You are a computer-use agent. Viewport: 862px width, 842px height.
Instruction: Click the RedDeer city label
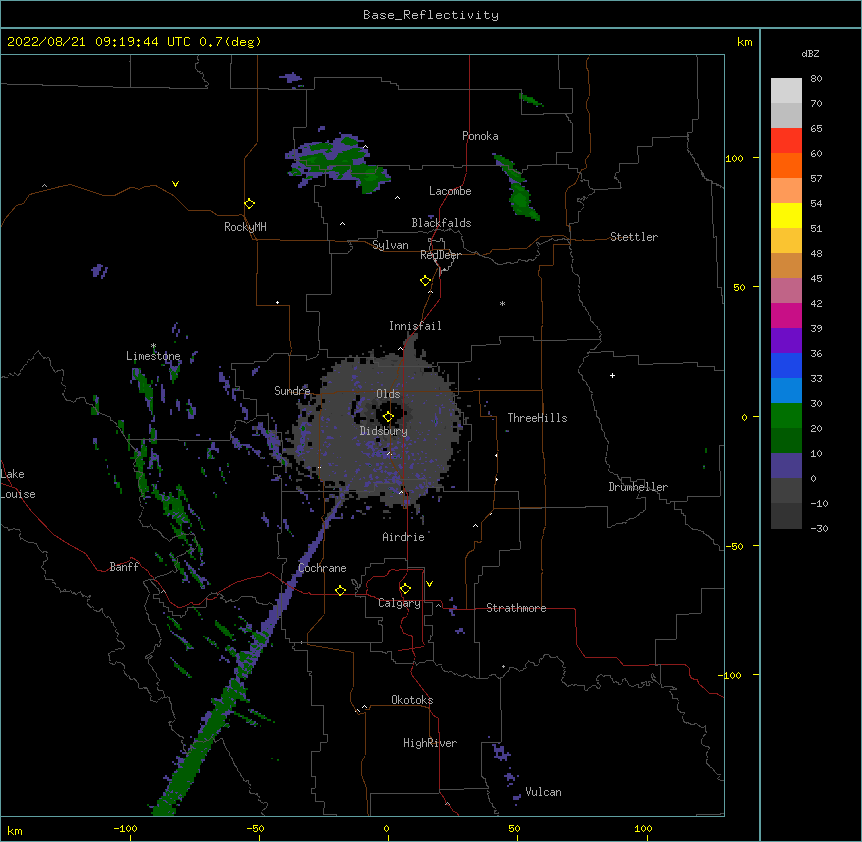pyautogui.click(x=440, y=255)
